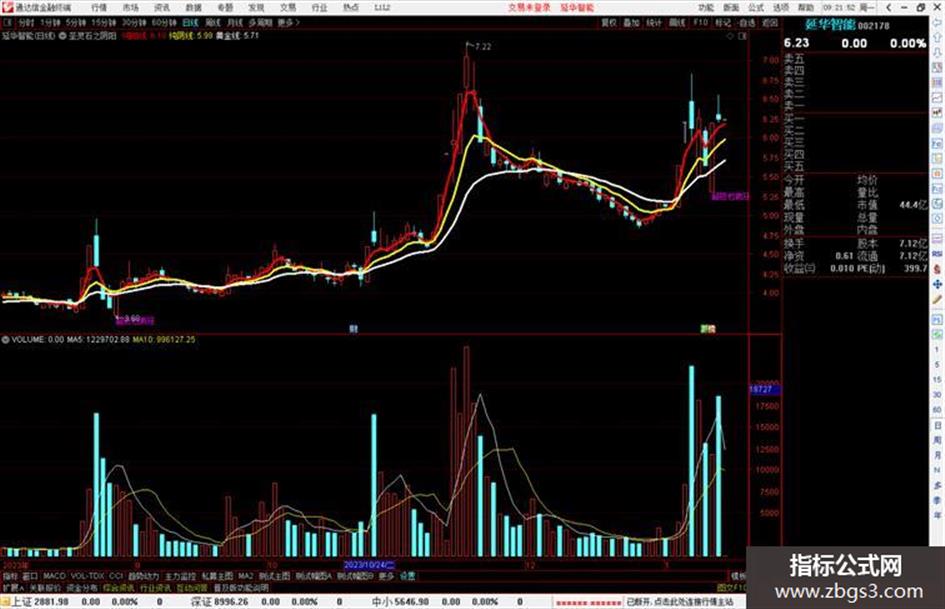Click the 延华智能 stock name header
The height and width of the screenshot is (609, 945).
pyautogui.click(x=830, y=25)
